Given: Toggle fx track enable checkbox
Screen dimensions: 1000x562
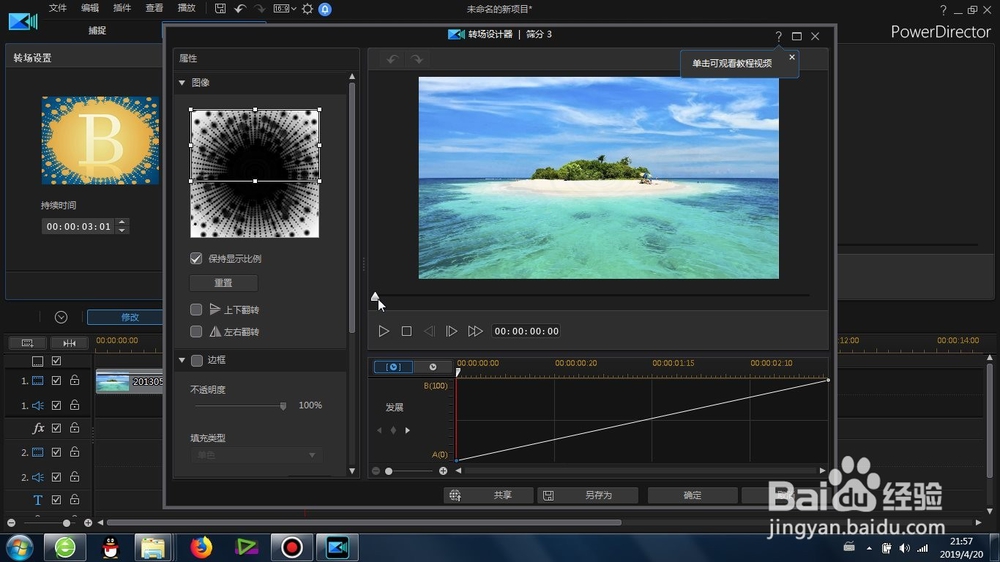Looking at the screenshot, I should 56,428.
